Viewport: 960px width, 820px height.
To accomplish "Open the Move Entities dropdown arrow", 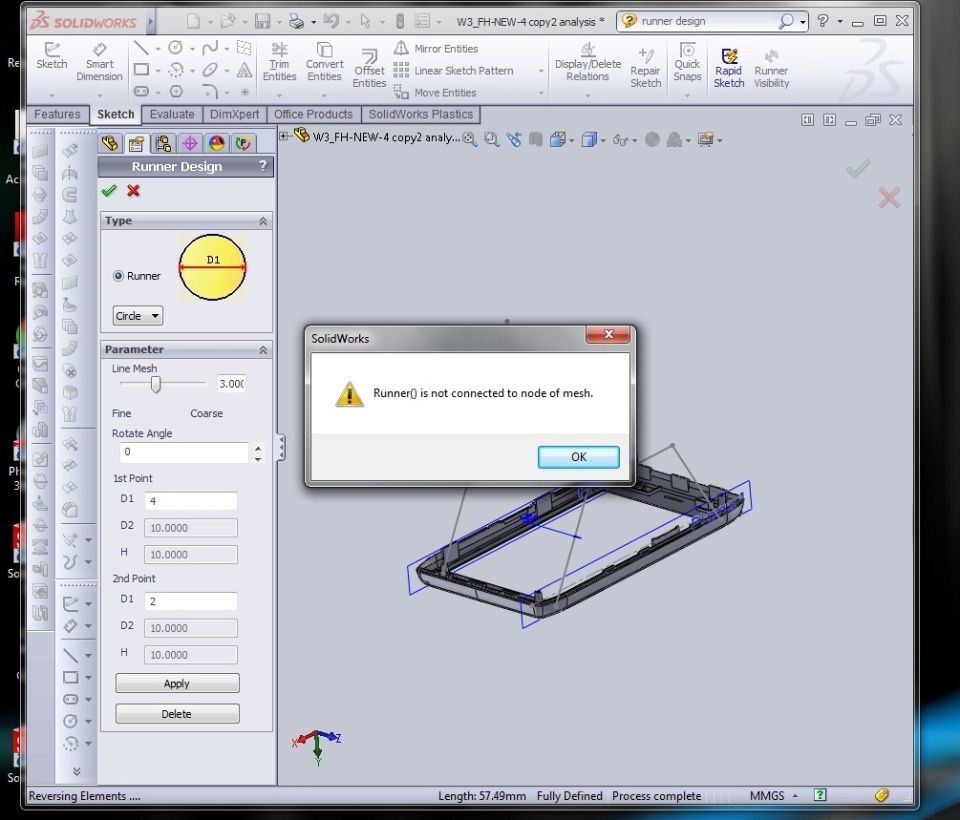I will click(541, 93).
